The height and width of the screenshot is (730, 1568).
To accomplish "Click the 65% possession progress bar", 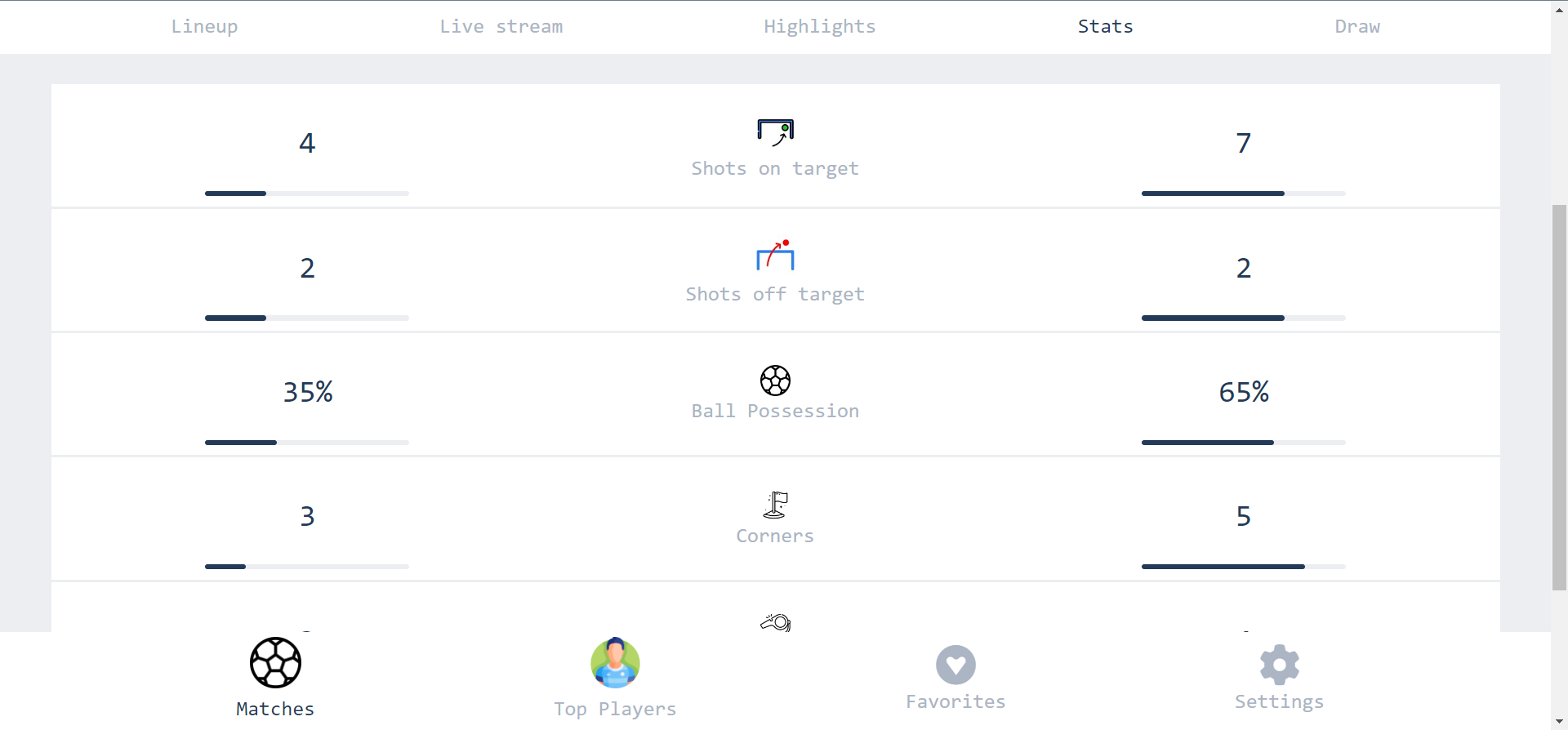I will (1243, 443).
